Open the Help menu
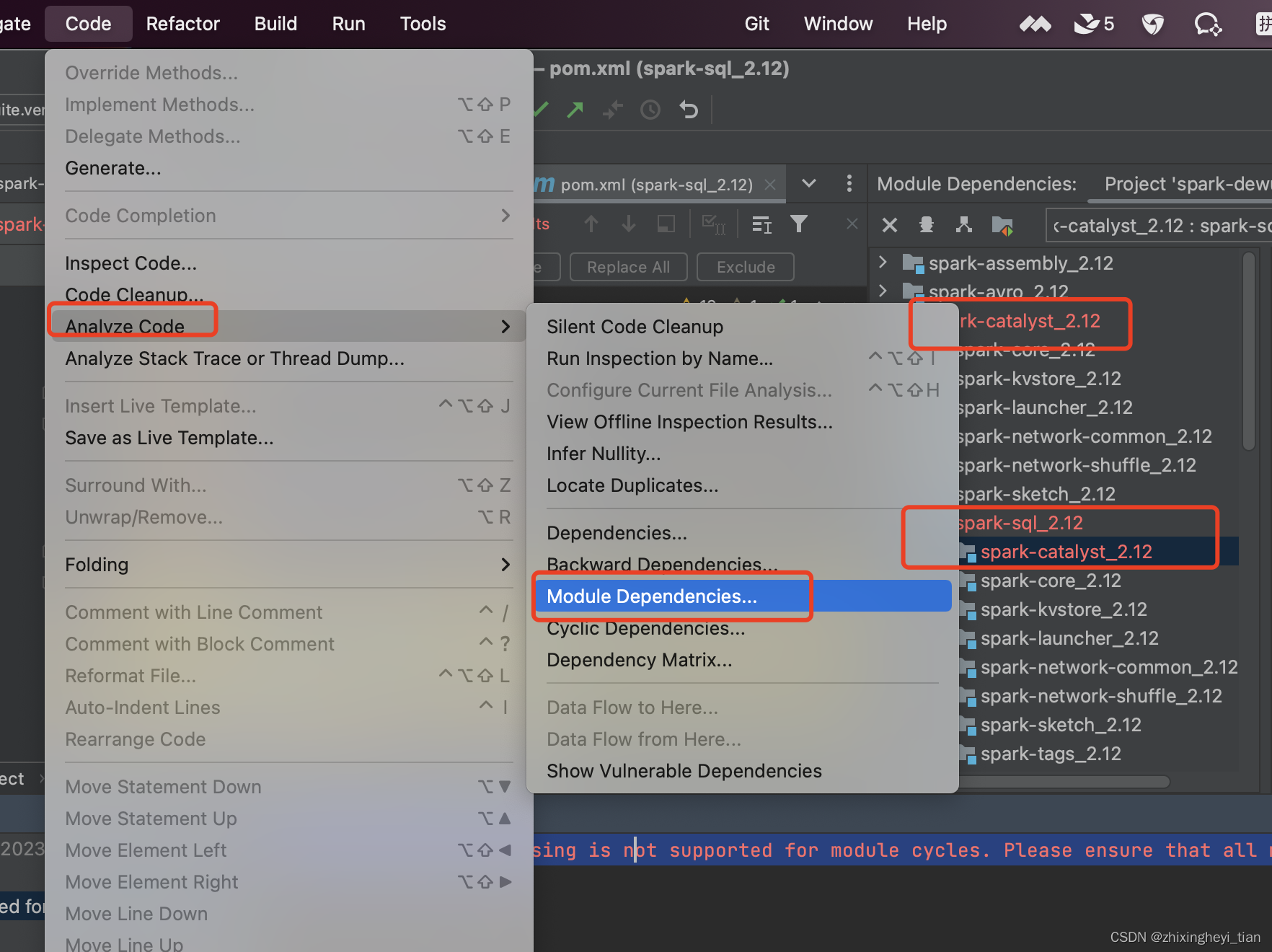The image size is (1272, 952). click(927, 24)
